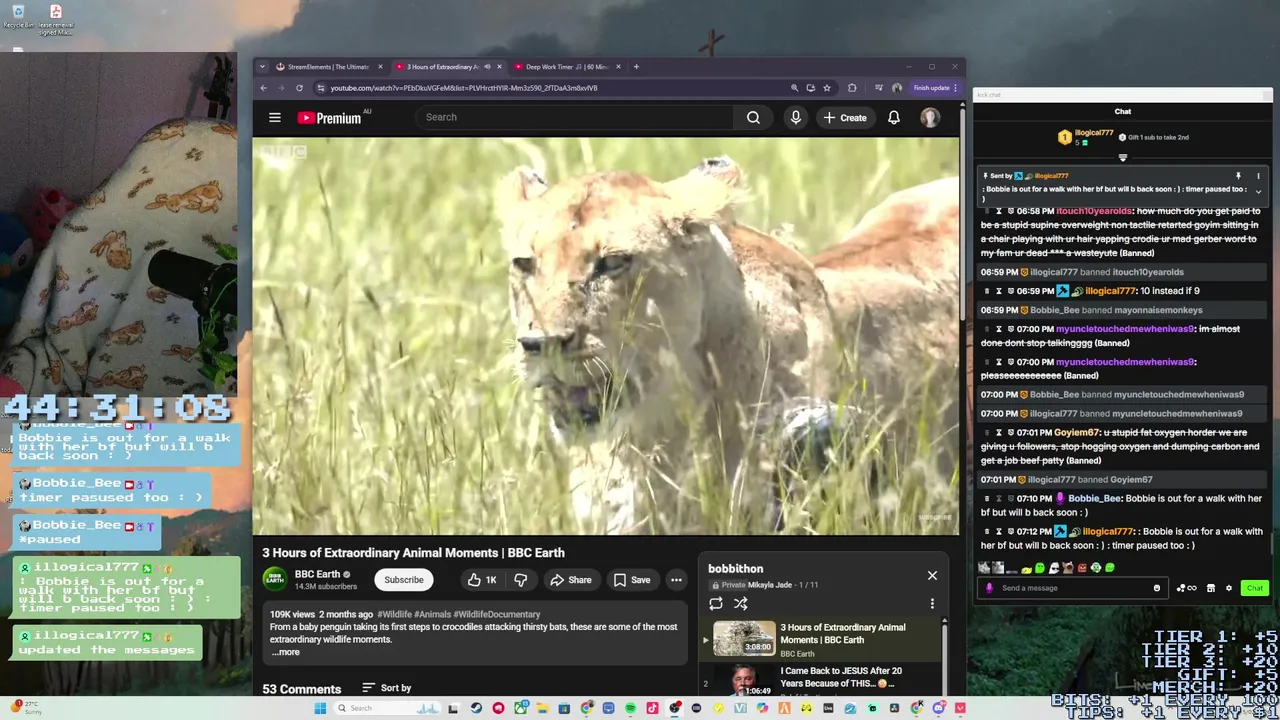Open chat settings gear icon
The height and width of the screenshot is (720, 1280).
(x=1229, y=588)
